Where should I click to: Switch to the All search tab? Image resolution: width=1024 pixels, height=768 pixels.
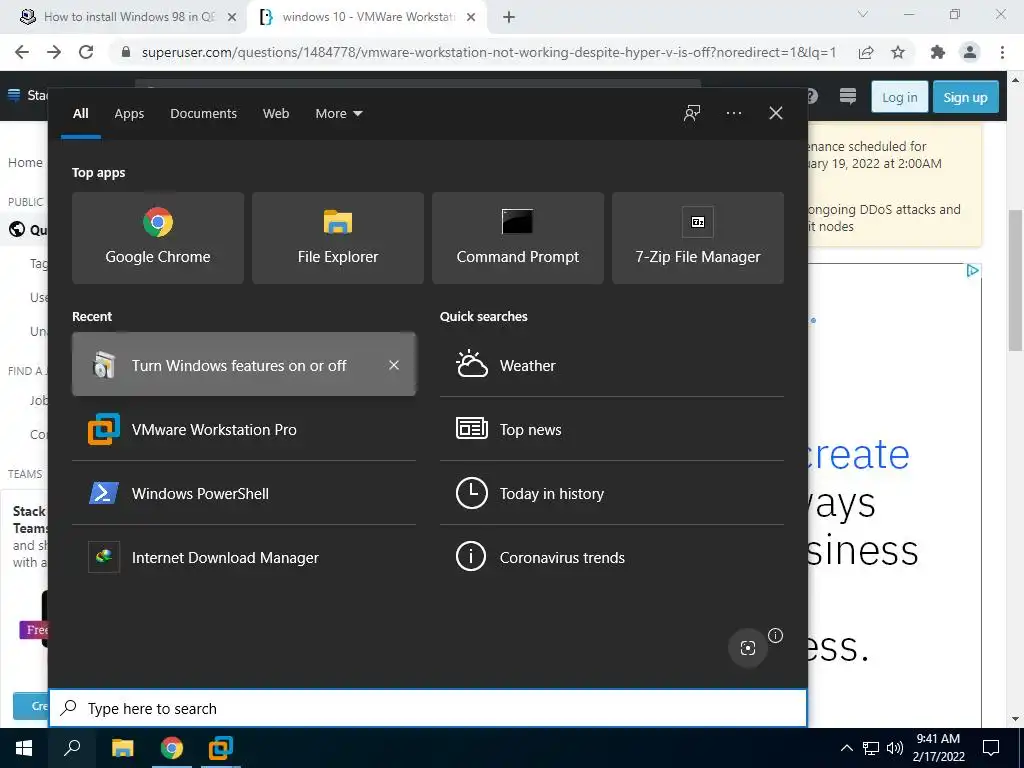pos(80,114)
